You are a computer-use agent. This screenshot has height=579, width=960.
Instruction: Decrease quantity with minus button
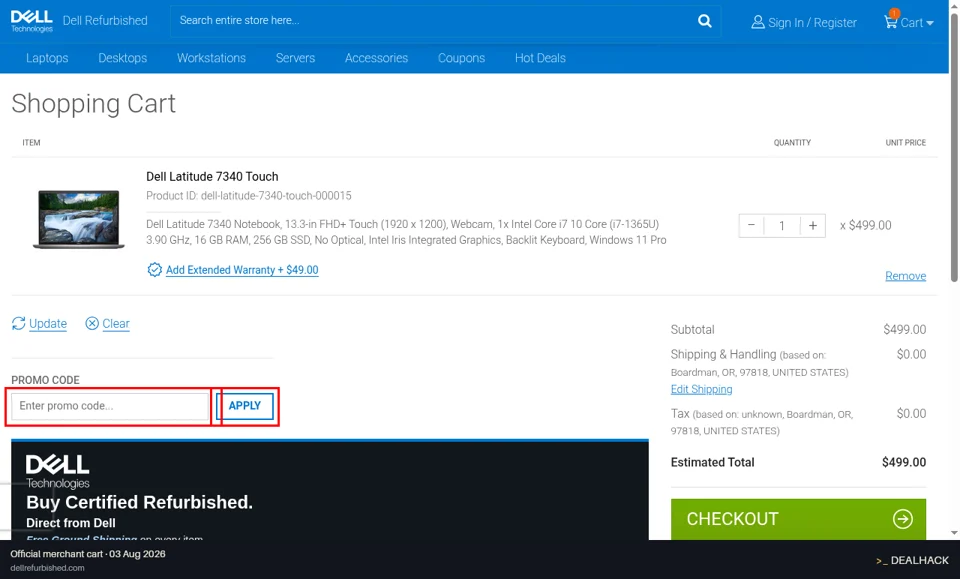pyautogui.click(x=751, y=225)
